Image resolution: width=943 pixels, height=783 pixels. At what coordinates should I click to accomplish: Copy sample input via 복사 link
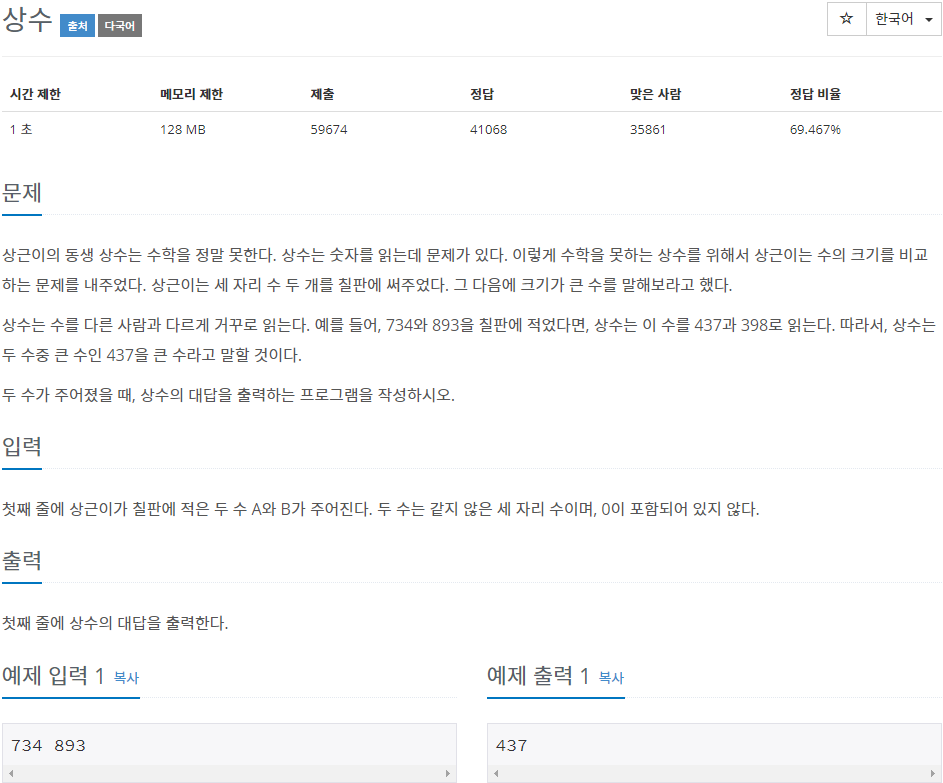pyautogui.click(x=126, y=678)
